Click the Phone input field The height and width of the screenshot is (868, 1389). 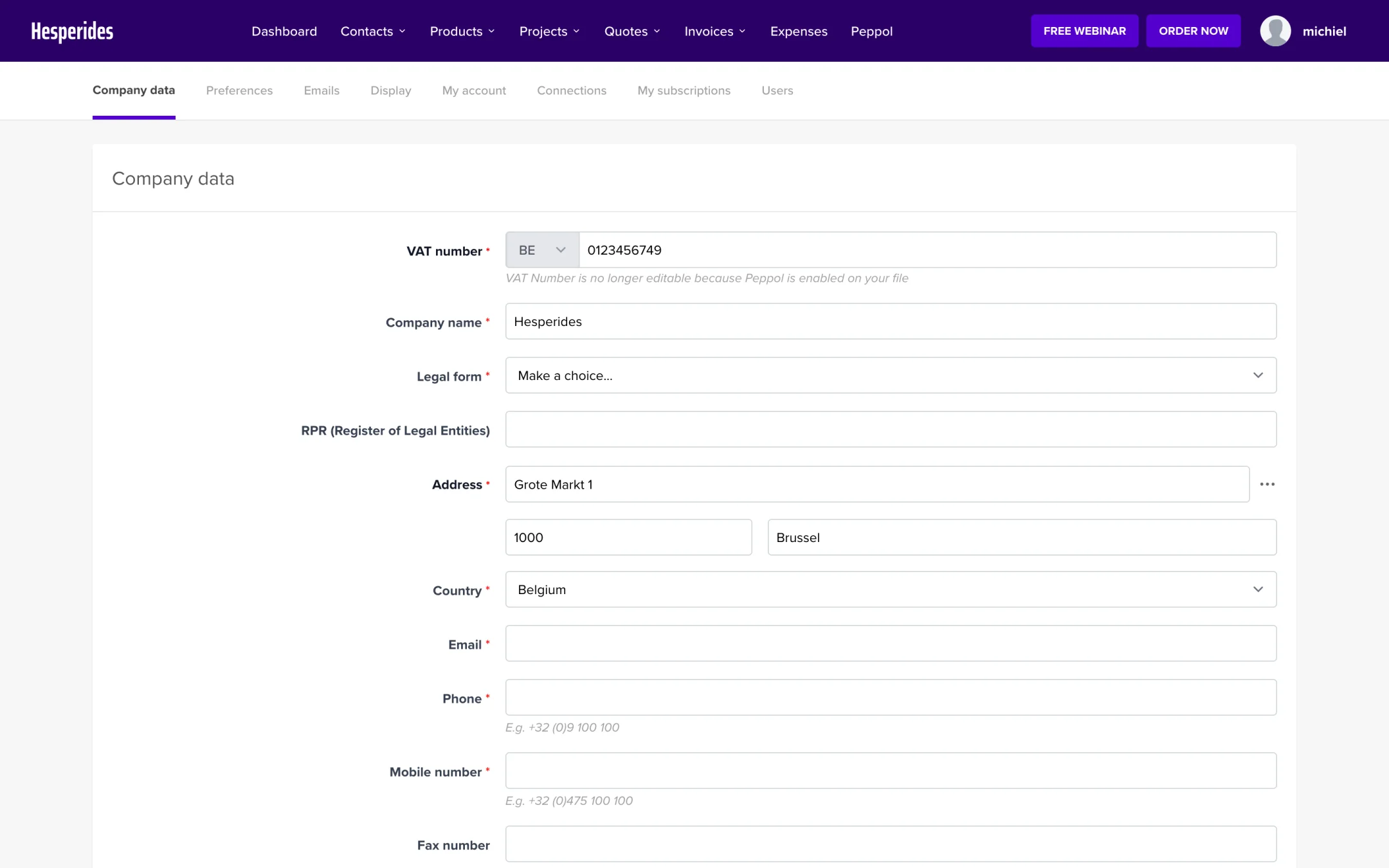pos(891,698)
